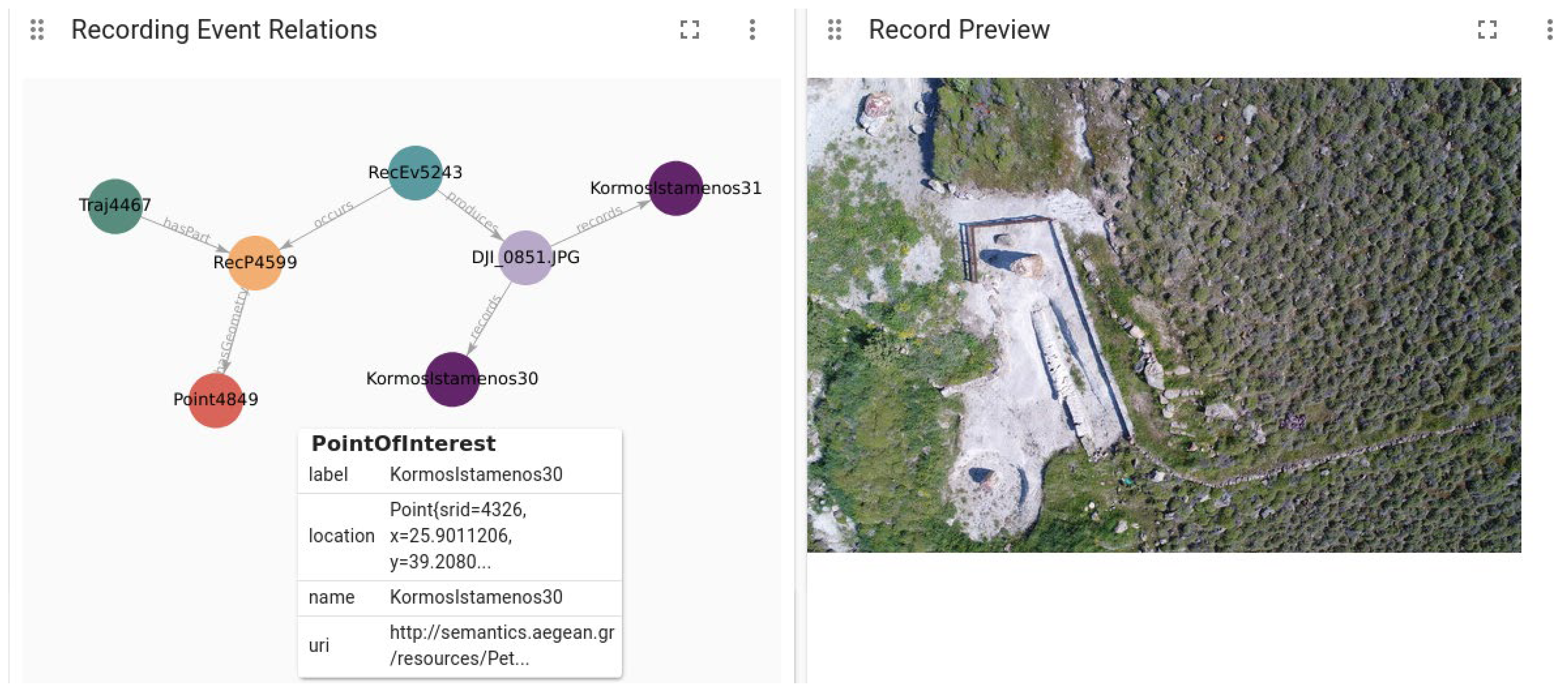This screenshot has height=694, width=1568.
Task: Click the location value in tooltip
Action: 458,536
